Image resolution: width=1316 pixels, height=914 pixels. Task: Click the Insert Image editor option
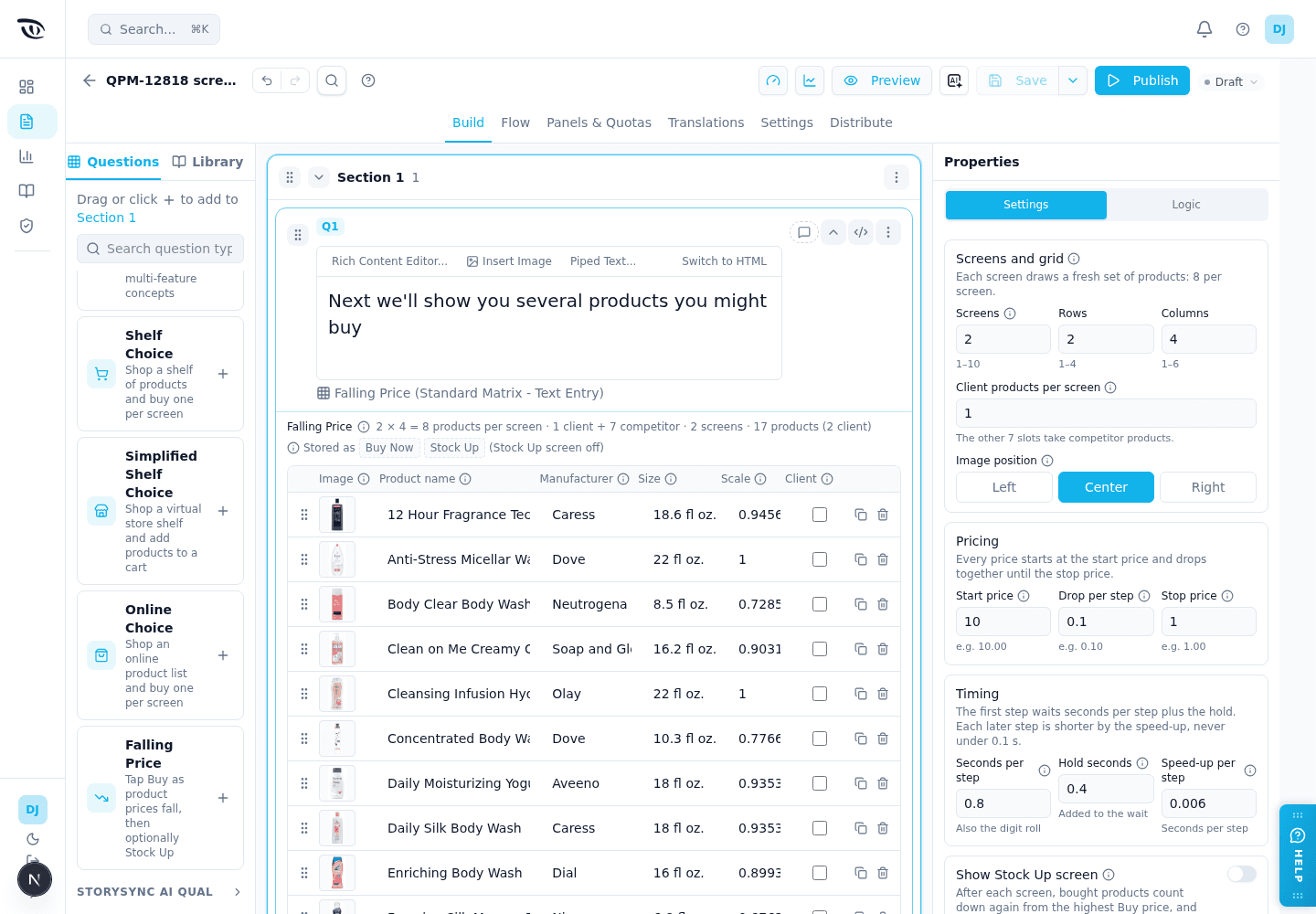[509, 261]
